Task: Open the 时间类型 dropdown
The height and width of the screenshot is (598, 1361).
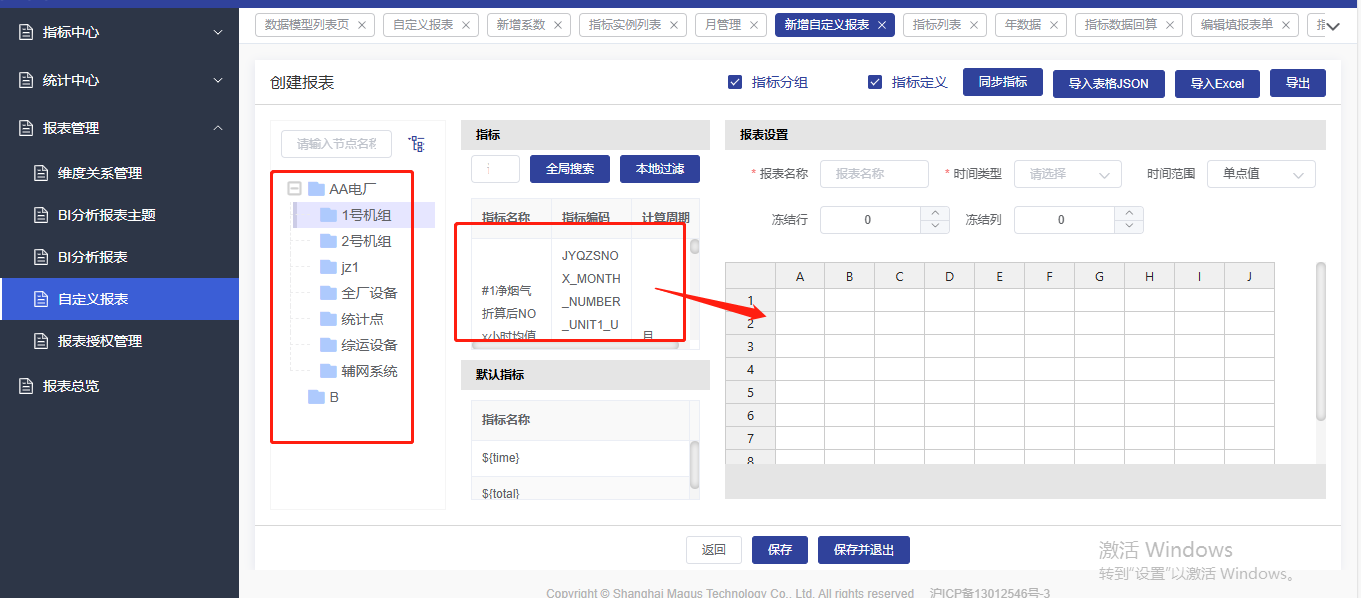Action: point(1067,174)
